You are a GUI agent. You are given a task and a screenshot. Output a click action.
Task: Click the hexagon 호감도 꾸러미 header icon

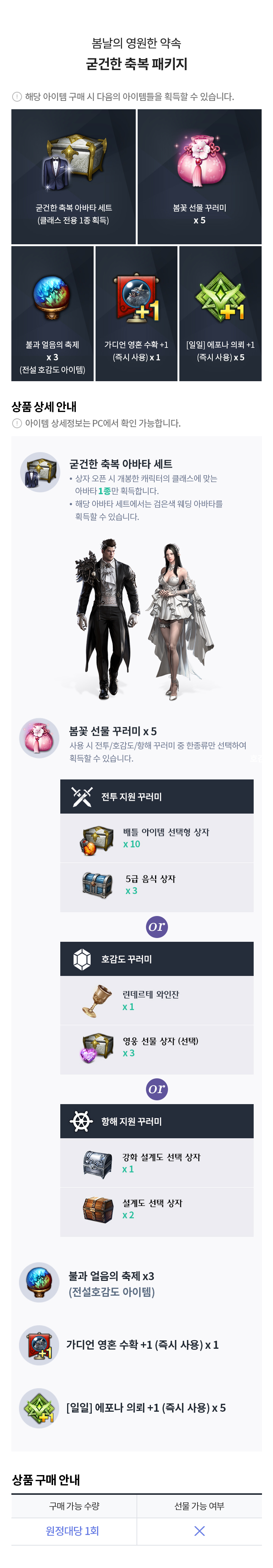(x=82, y=959)
